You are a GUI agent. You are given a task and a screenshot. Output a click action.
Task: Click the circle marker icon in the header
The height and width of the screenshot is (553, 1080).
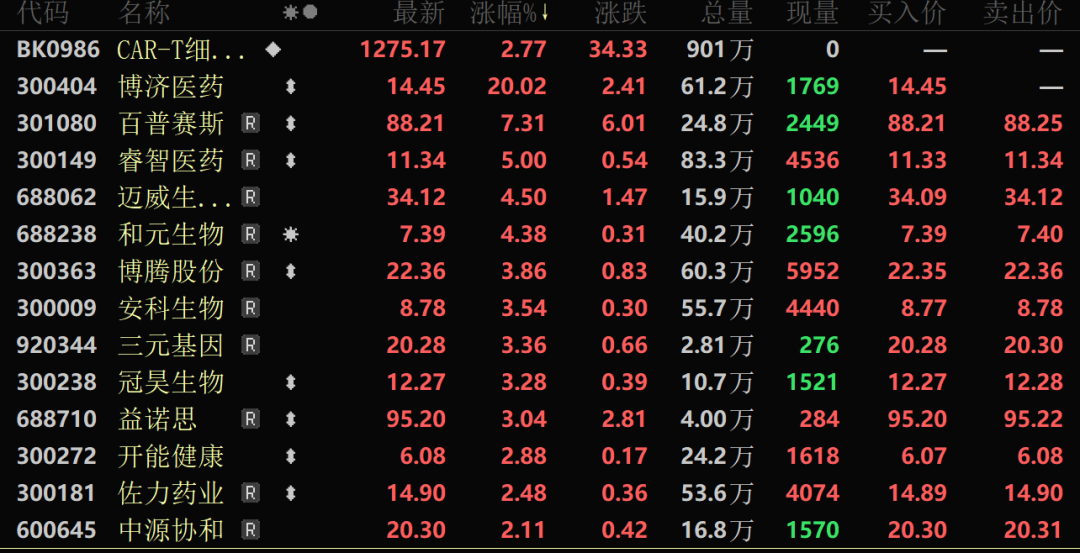click(310, 12)
